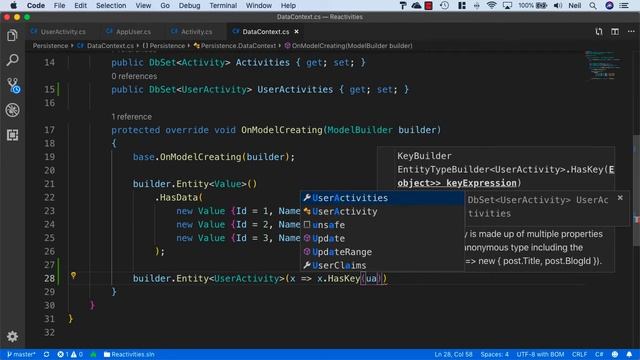640x360 pixels.
Task: Open notifications bell in status bar
Action: coord(629,354)
